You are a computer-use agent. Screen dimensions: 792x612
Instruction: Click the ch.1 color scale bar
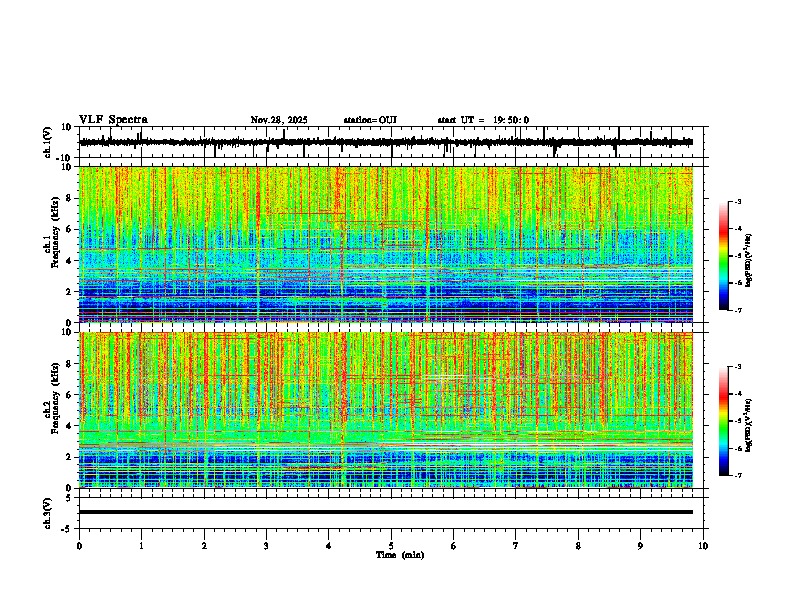[x=724, y=256]
